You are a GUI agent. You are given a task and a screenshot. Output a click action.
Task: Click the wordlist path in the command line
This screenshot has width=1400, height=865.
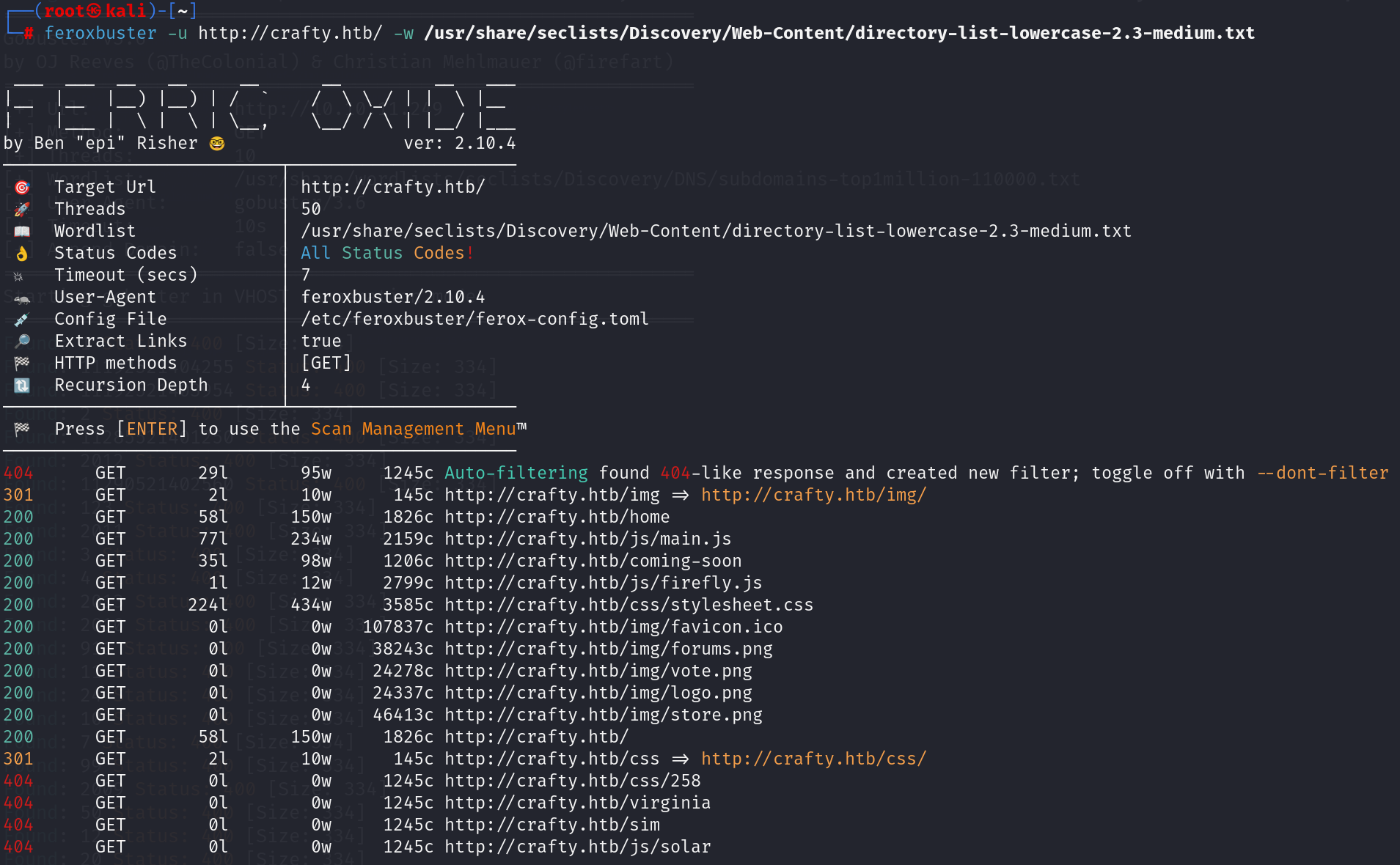pos(840,33)
